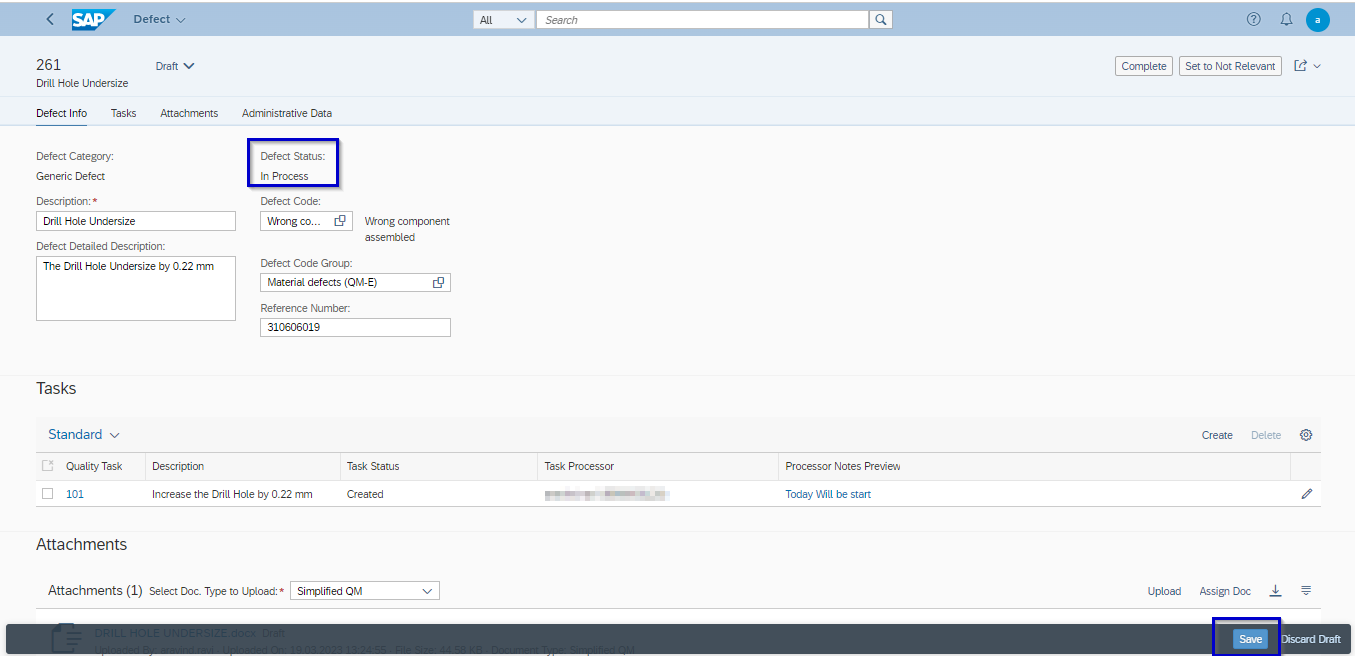This screenshot has height=656, width=1355.
Task: Click the SAP logo home icon
Action: (93, 20)
